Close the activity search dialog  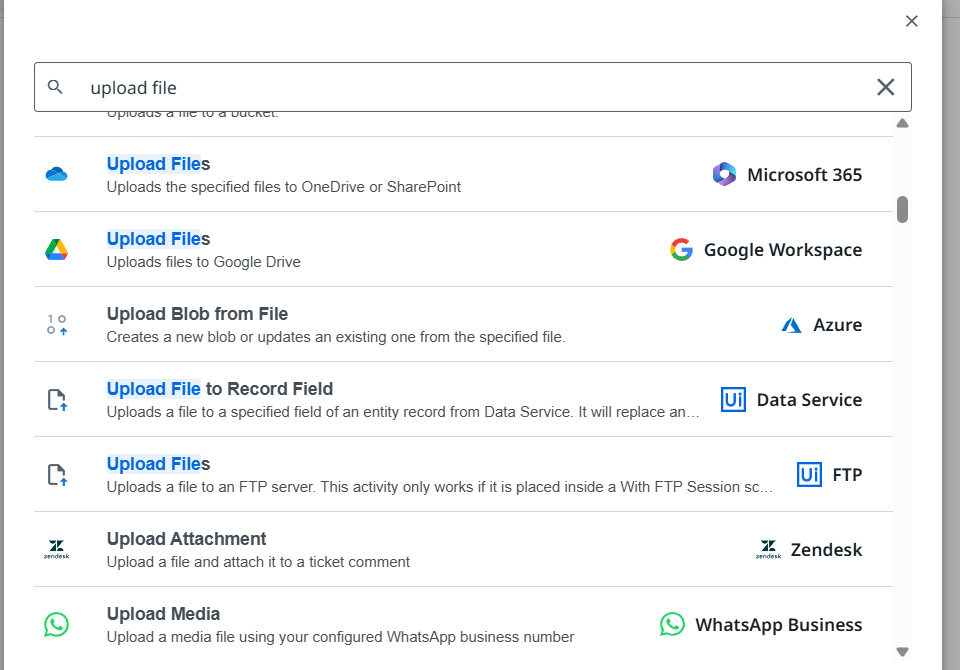point(911,21)
